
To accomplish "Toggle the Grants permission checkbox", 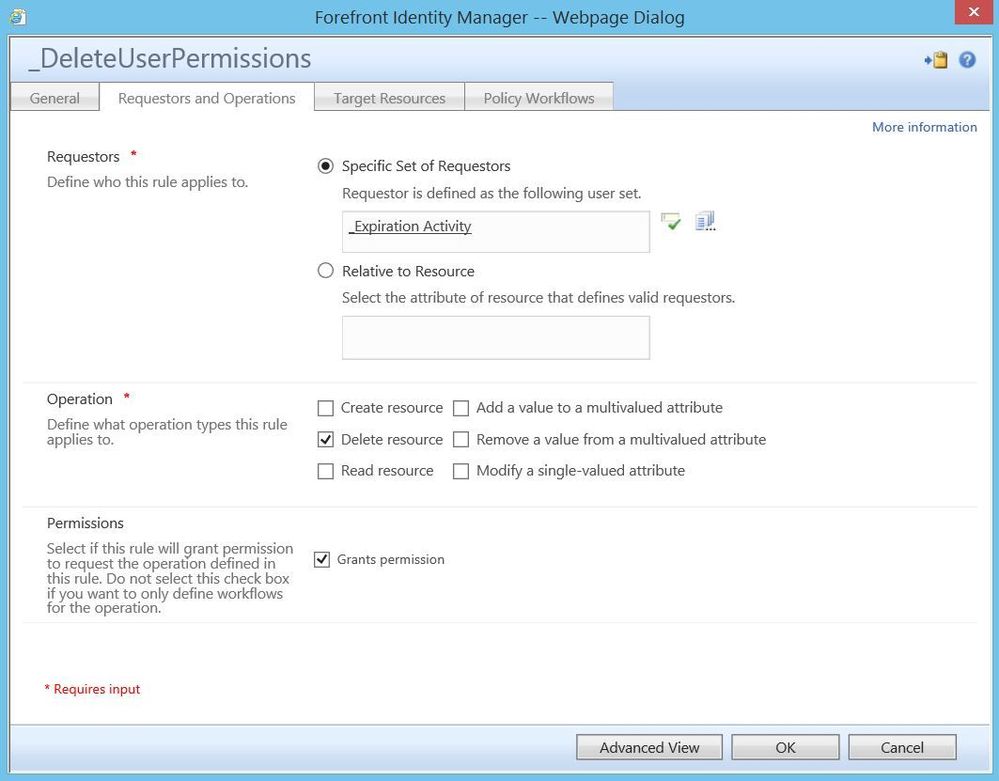I will 322,560.
